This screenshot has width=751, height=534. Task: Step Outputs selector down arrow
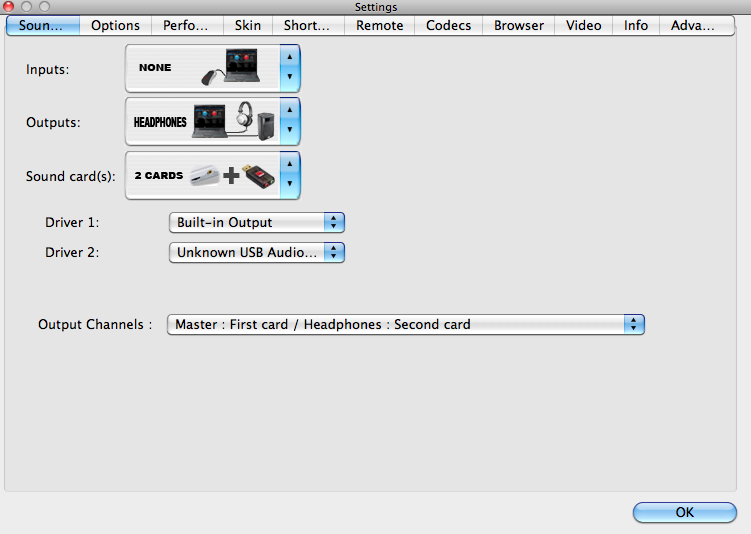[290, 130]
